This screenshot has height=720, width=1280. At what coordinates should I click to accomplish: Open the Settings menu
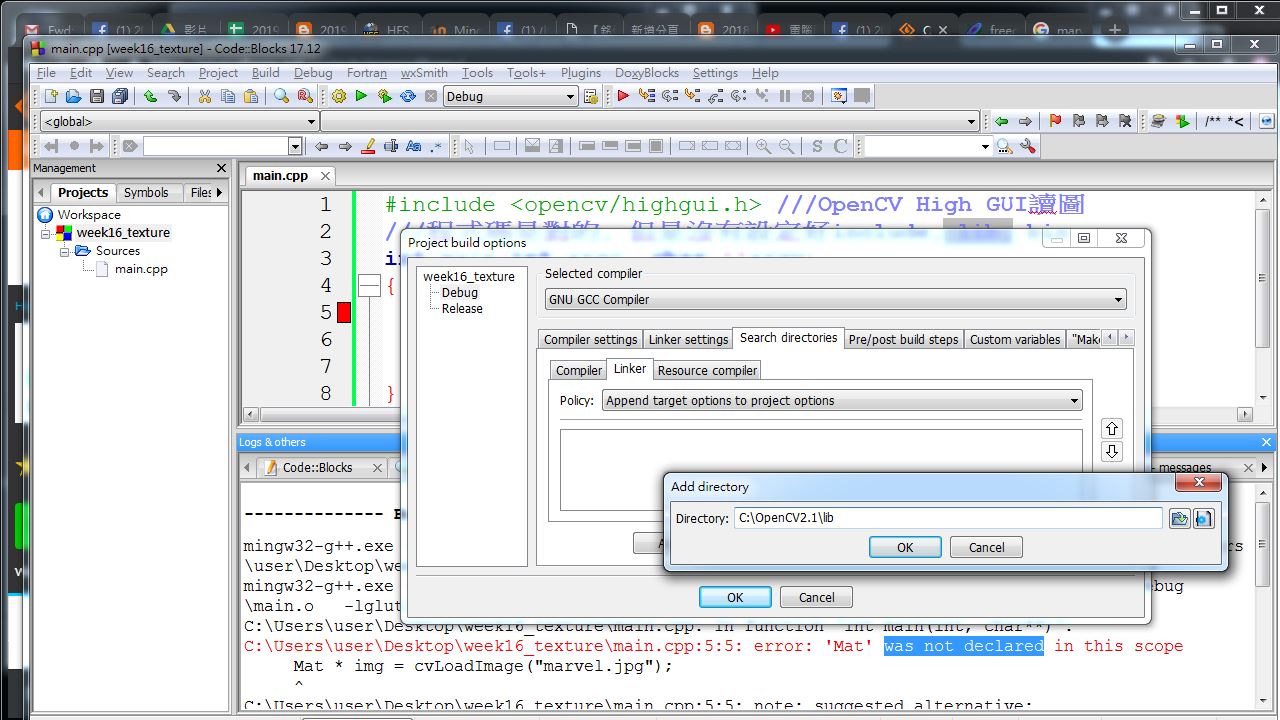[715, 73]
